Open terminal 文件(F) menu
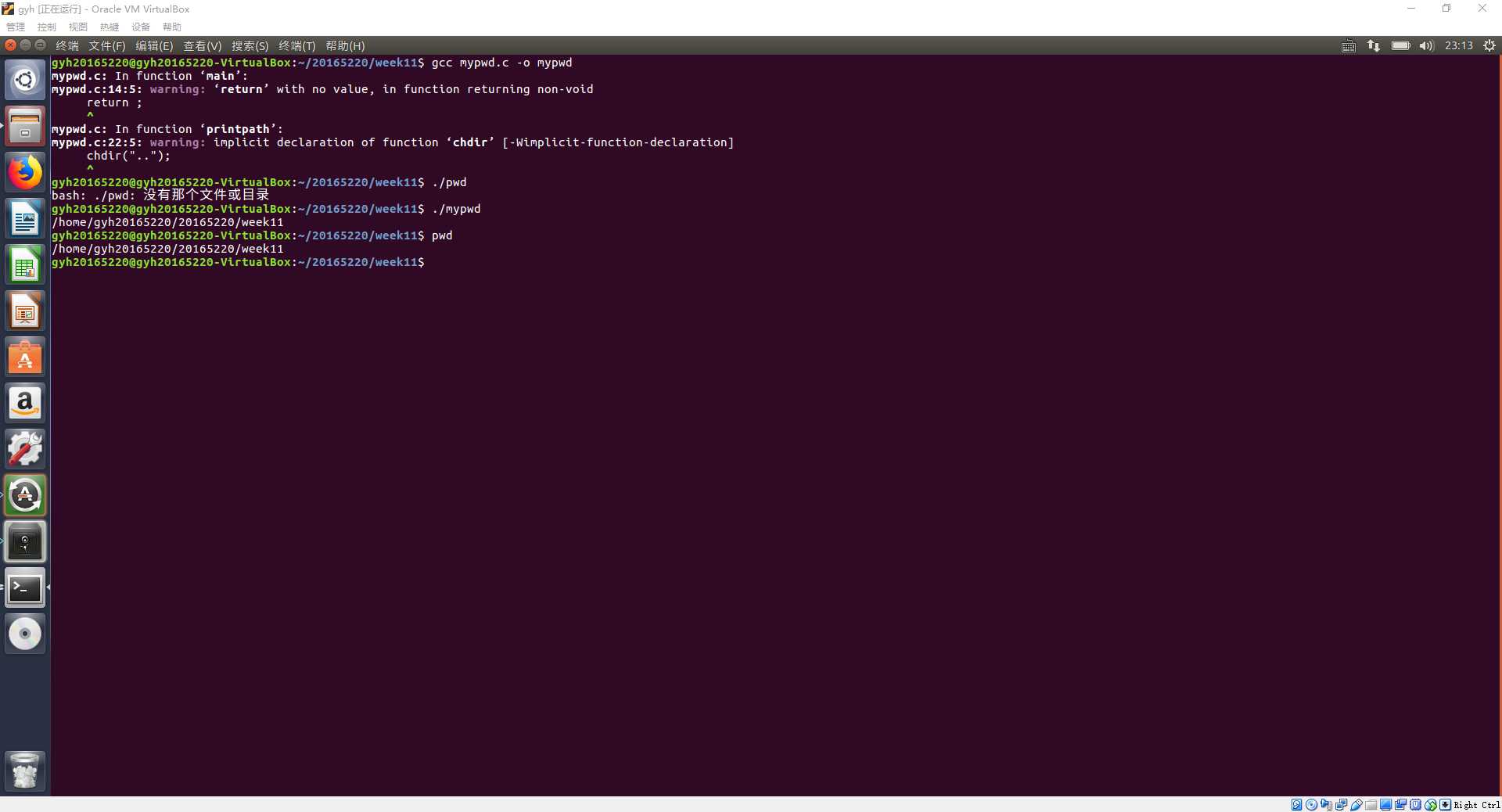The width and height of the screenshot is (1502, 812). (107, 46)
